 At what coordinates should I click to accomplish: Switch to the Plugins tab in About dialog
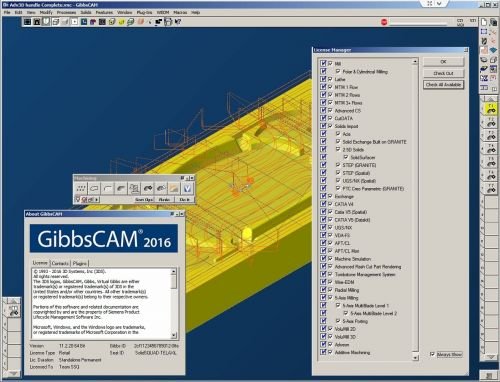79,263
